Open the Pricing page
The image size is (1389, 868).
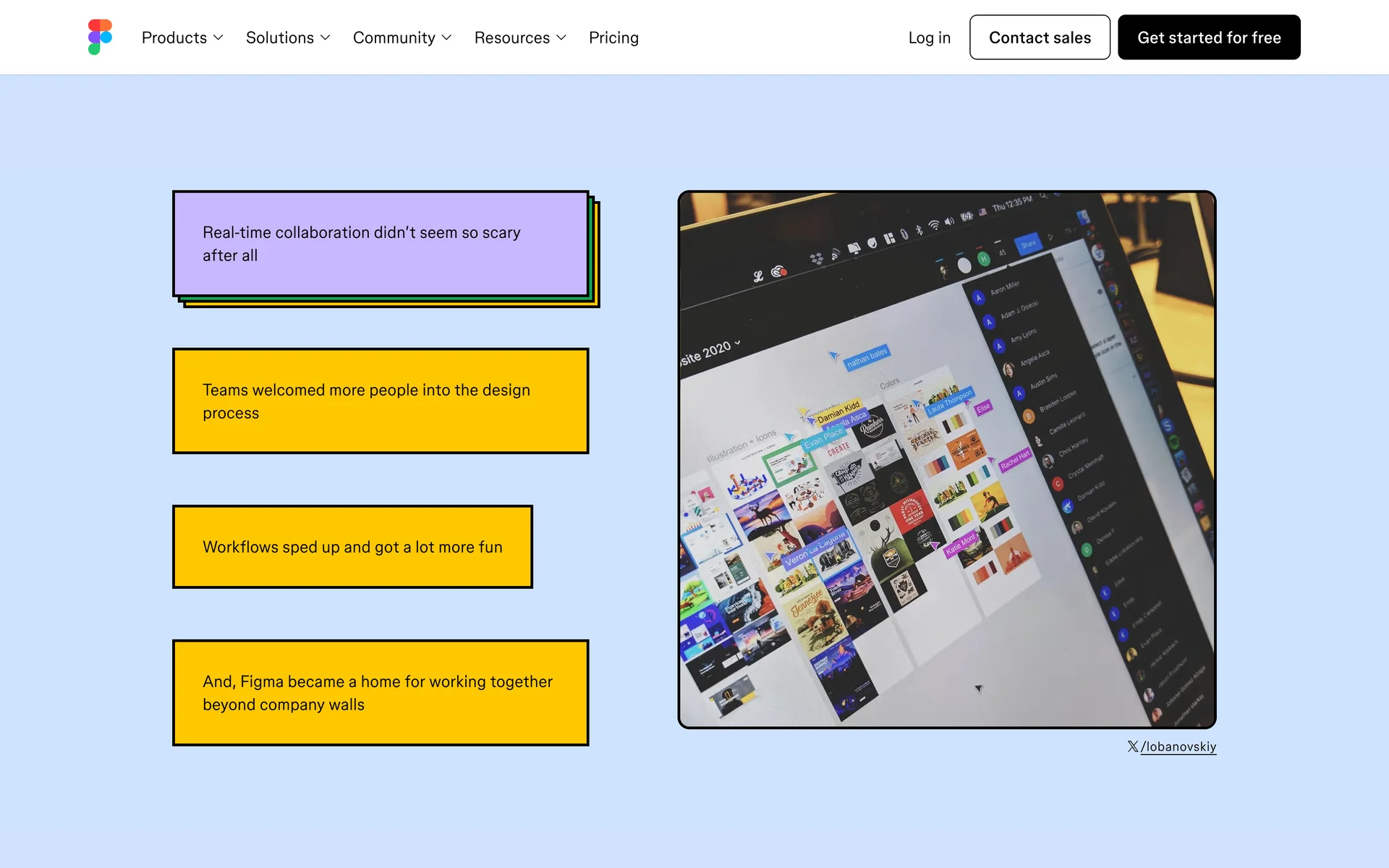point(613,38)
